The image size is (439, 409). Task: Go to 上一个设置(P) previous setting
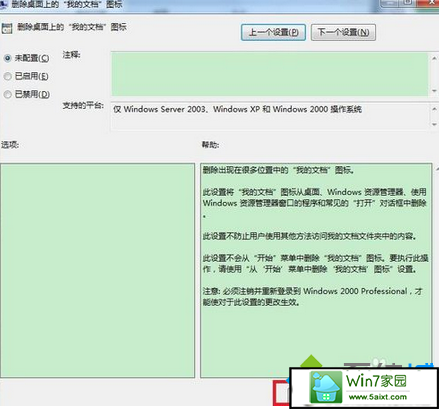click(x=273, y=32)
